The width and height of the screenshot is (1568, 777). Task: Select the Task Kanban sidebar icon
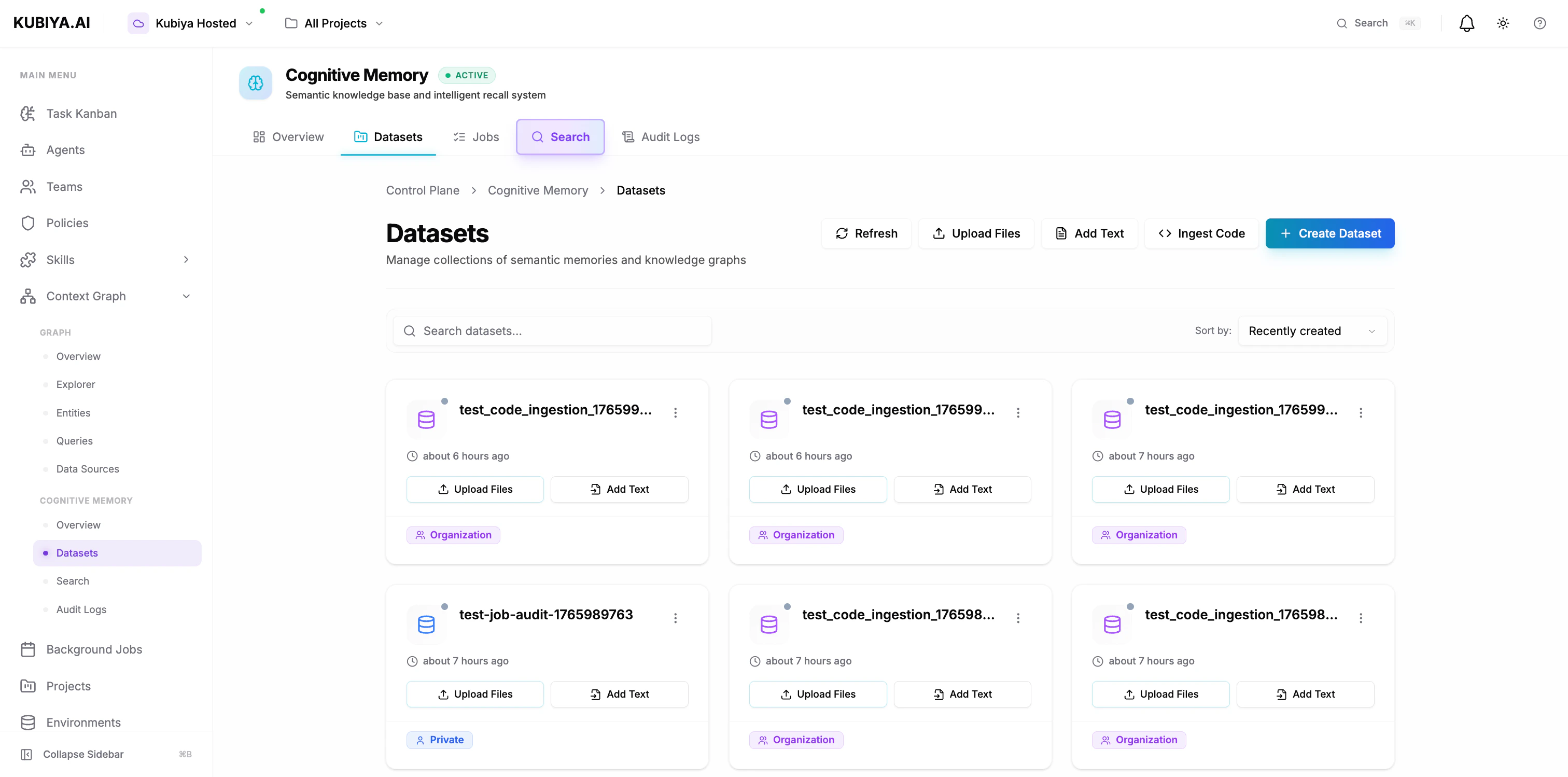pos(28,113)
